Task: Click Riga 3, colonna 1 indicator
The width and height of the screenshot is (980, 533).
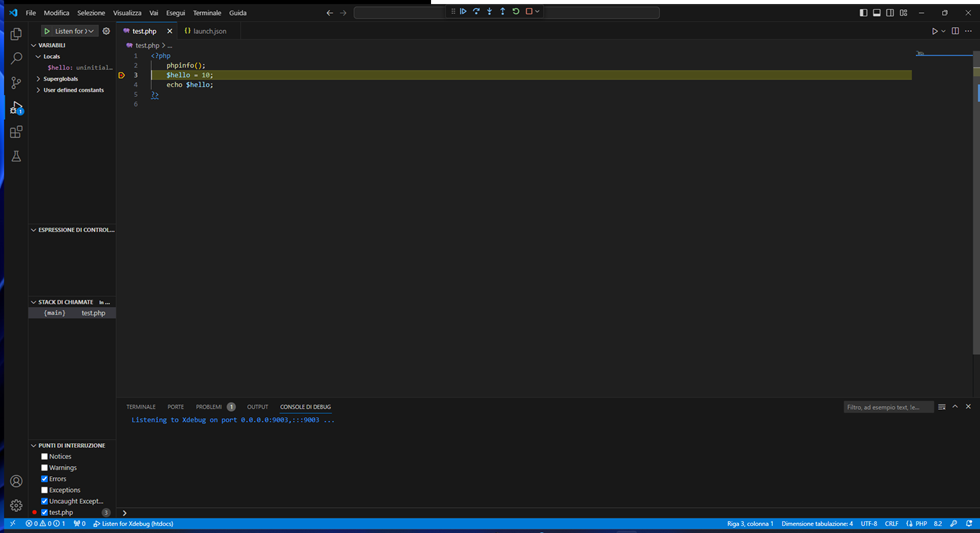Action: pyautogui.click(x=750, y=524)
